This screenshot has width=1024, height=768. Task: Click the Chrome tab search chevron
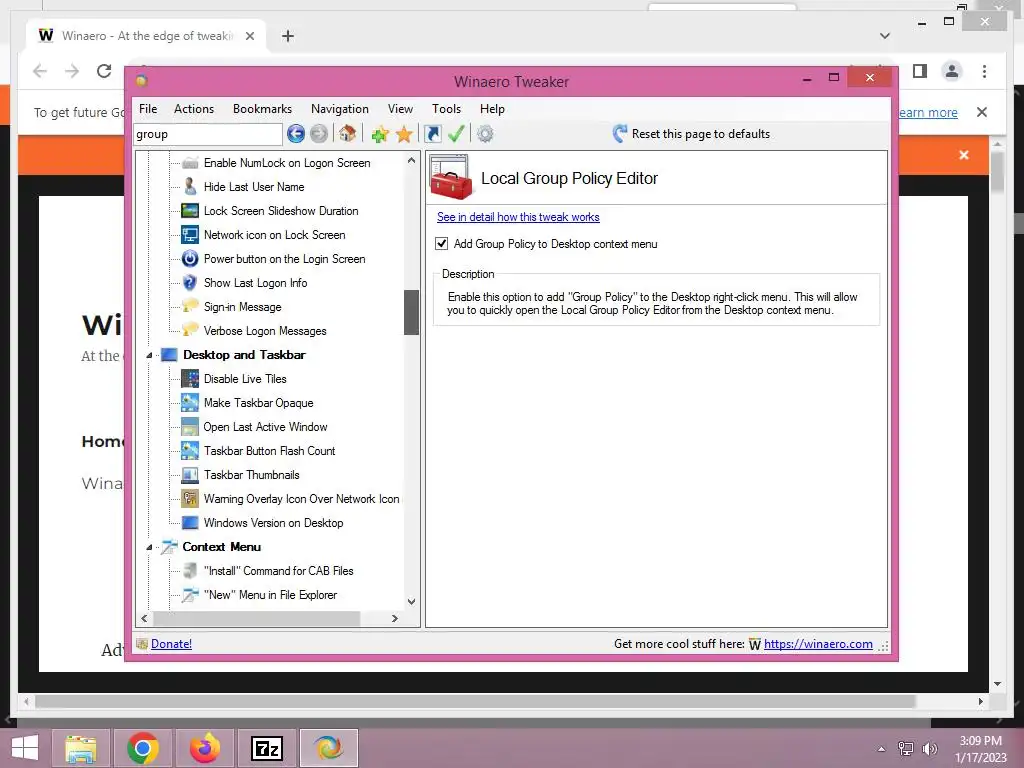[x=885, y=36]
